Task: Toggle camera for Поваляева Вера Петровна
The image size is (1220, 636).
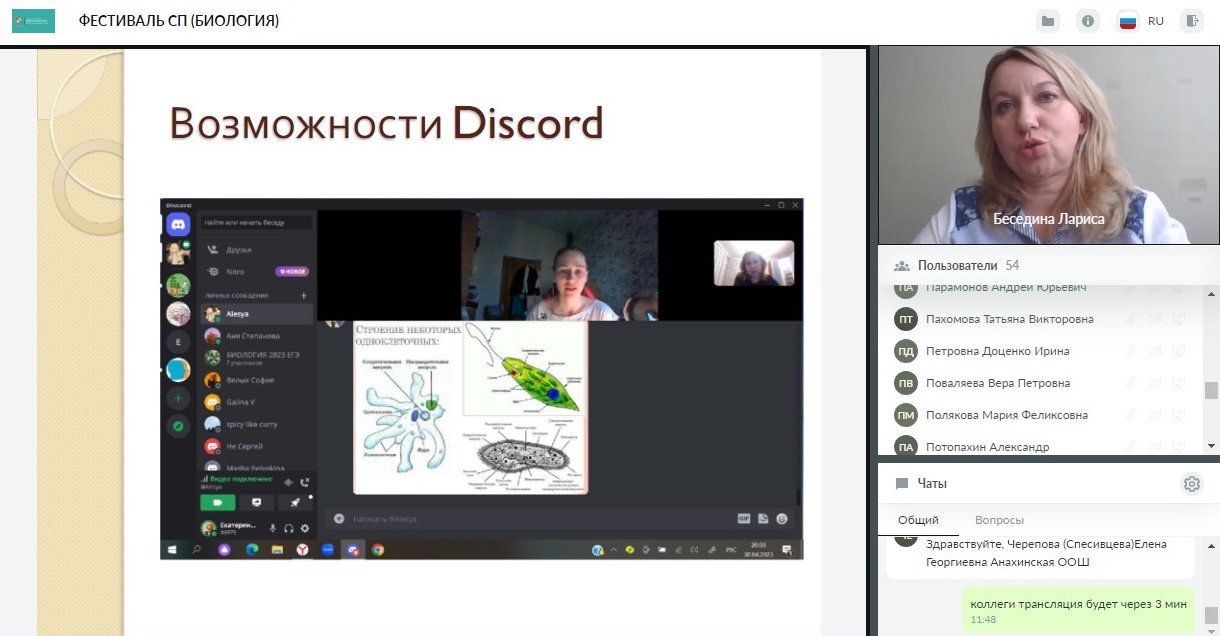Action: tap(1154, 383)
